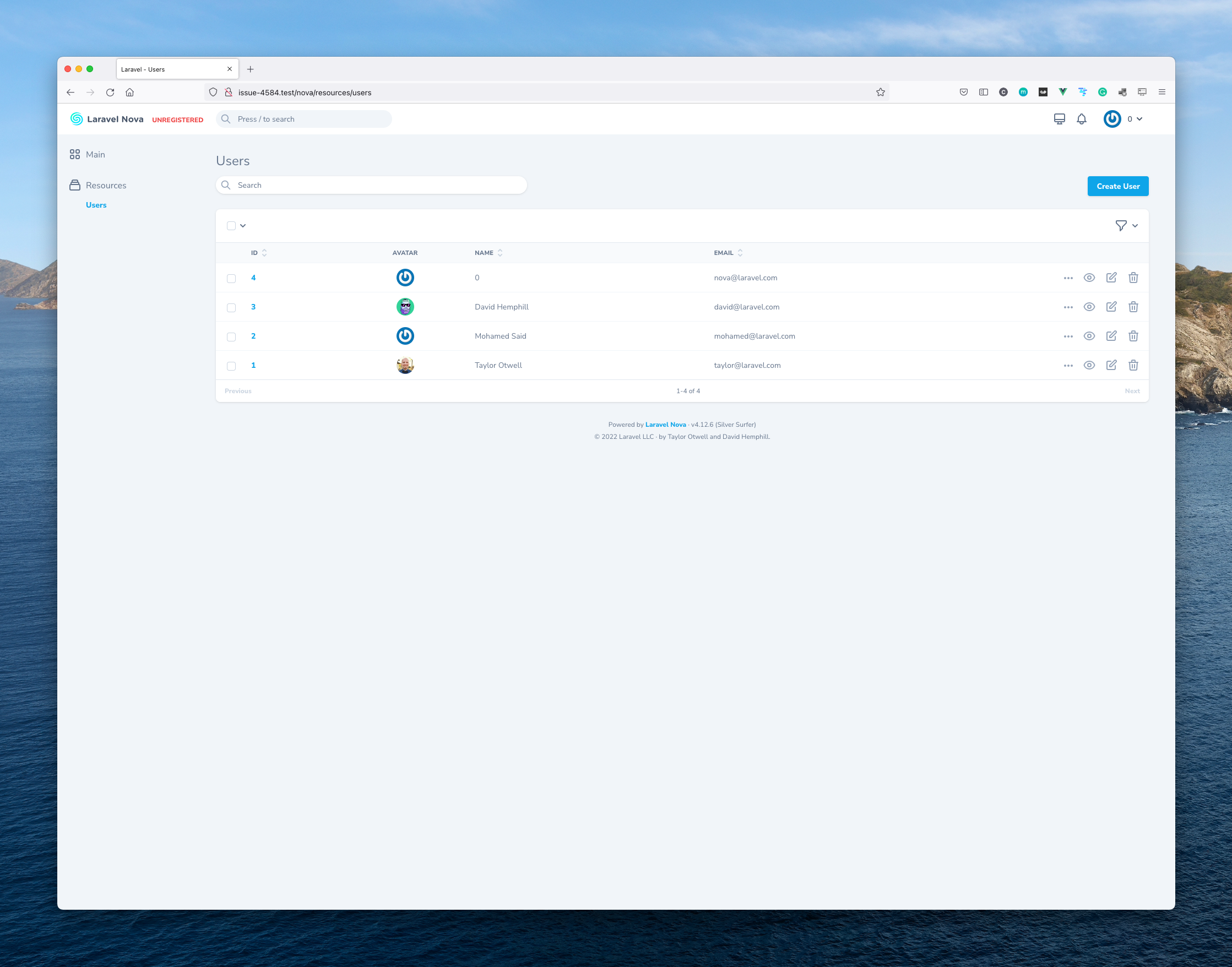Open notifications via the bell icon

pos(1082,119)
